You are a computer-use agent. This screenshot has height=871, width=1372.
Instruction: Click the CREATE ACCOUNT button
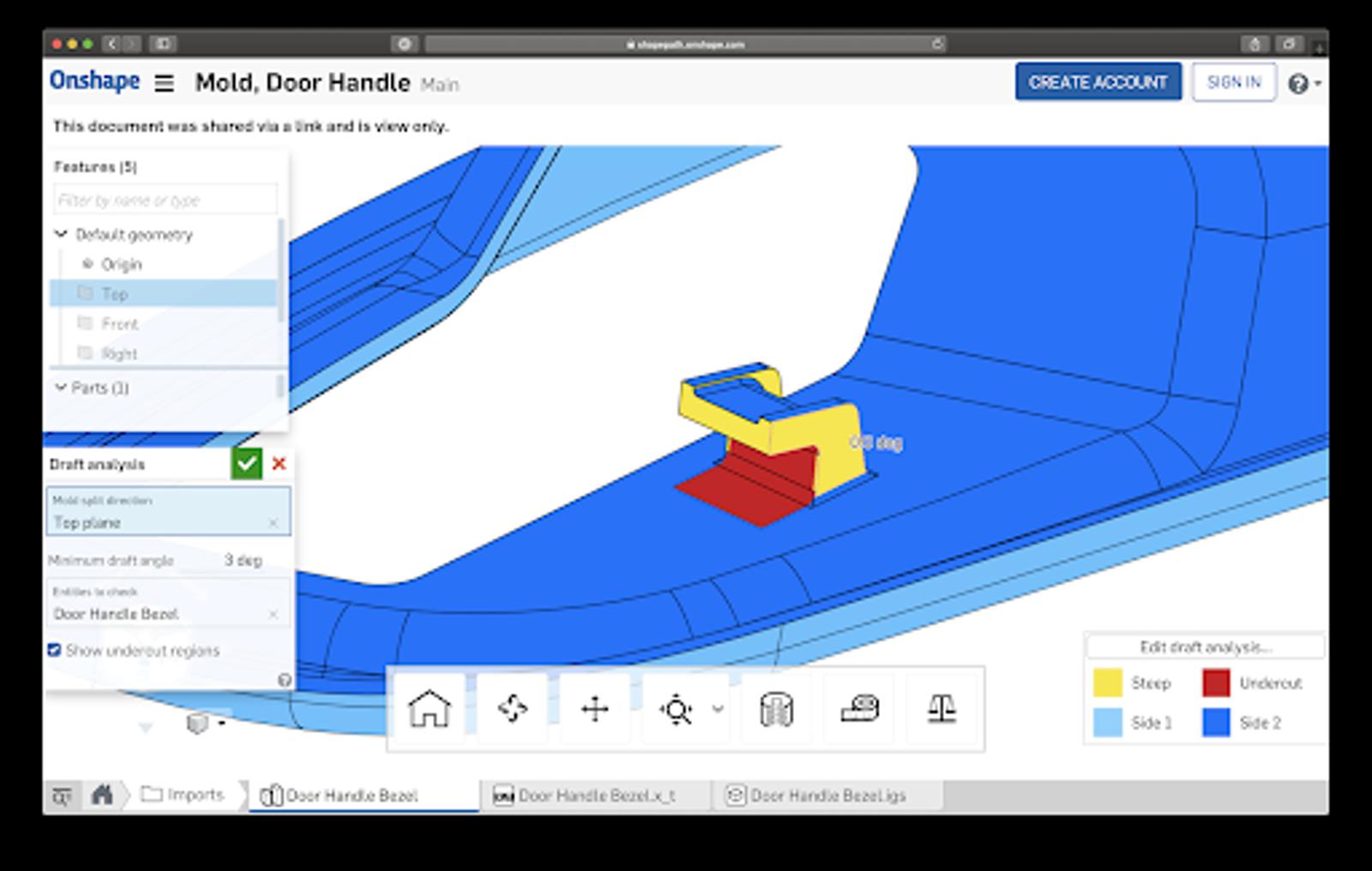1098,82
